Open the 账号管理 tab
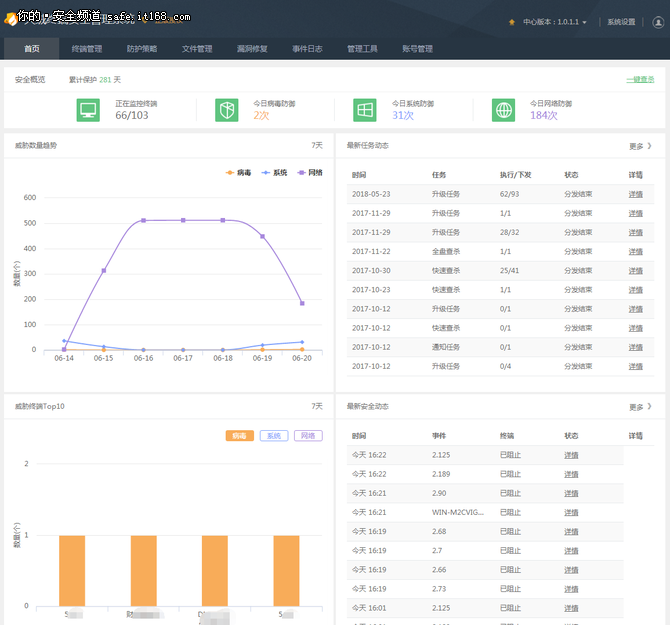 (417, 49)
